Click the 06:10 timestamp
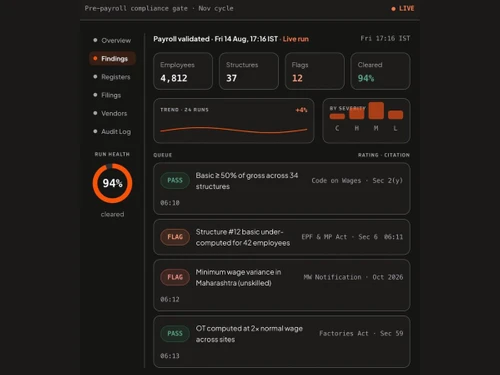 tap(170, 203)
